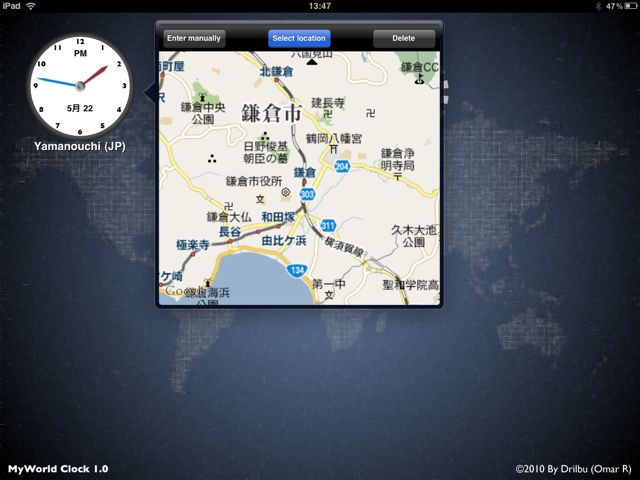This screenshot has width=640, height=480.
Task: Tap the 鎌倉中央公園 park label
Action: click(203, 113)
